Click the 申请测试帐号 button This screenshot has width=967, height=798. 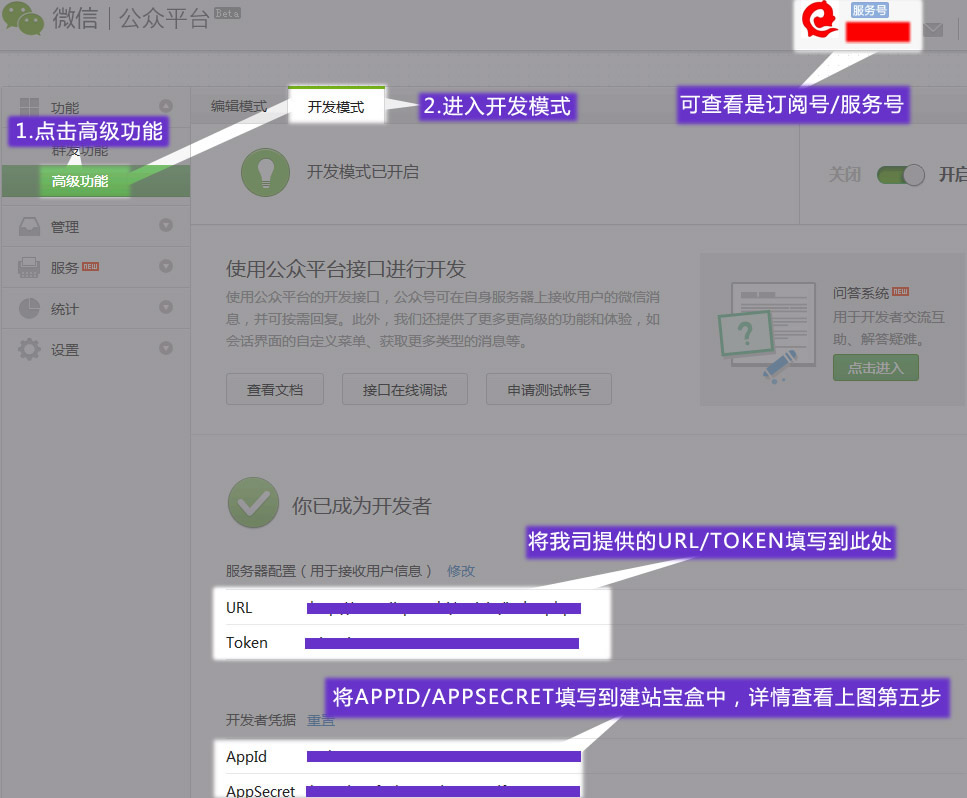pos(549,390)
